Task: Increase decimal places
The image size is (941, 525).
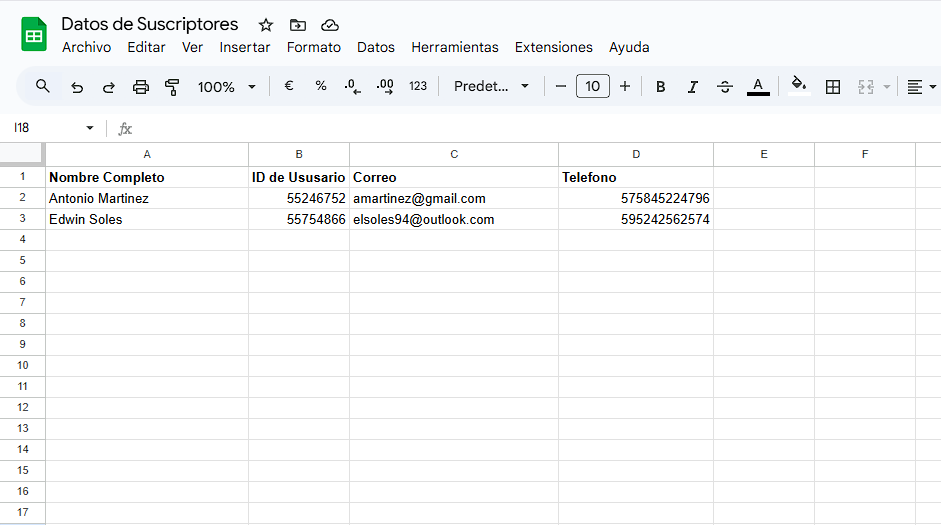Action: 385,87
